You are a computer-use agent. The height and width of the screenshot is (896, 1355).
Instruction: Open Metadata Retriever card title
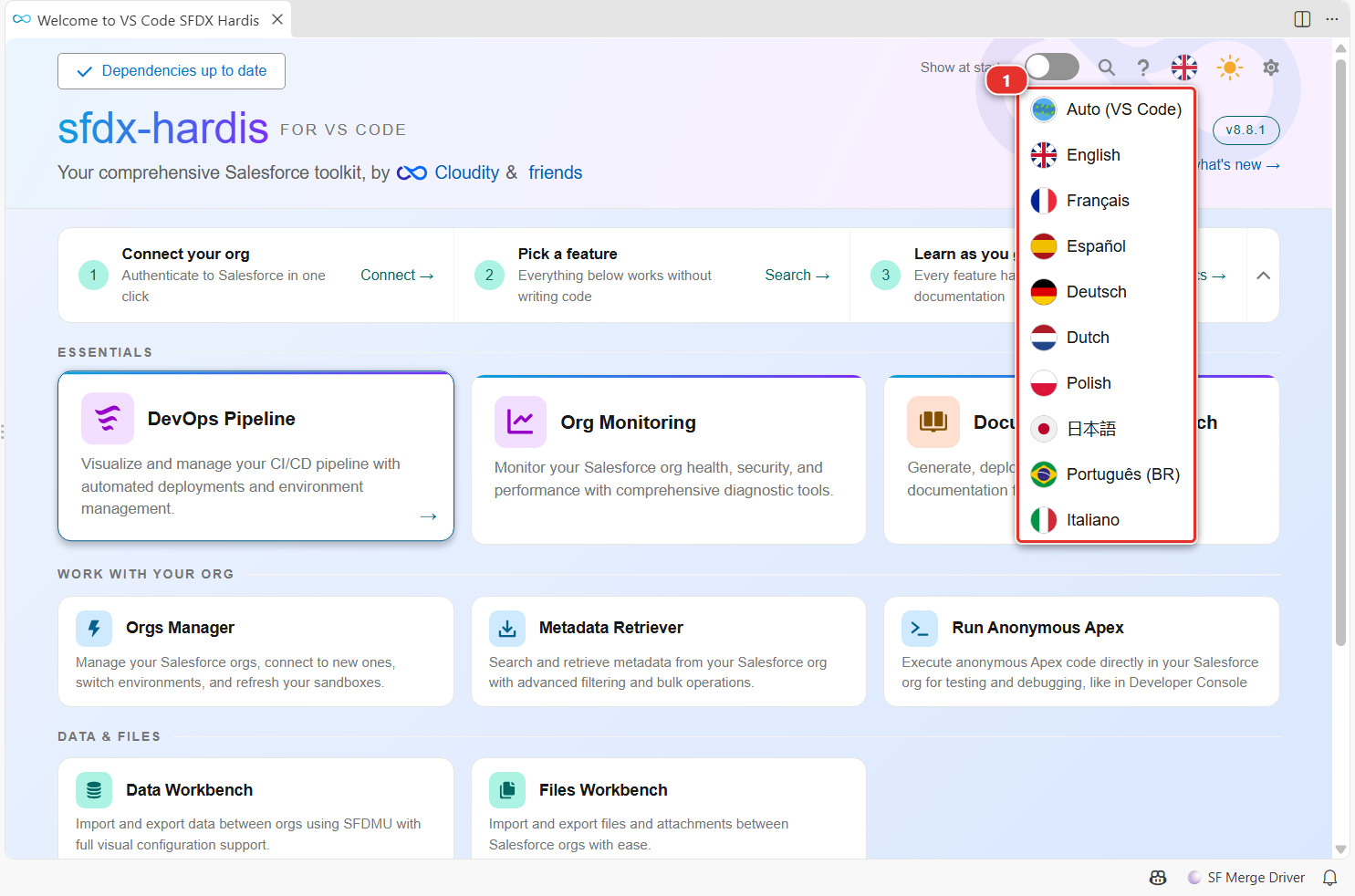tap(611, 628)
